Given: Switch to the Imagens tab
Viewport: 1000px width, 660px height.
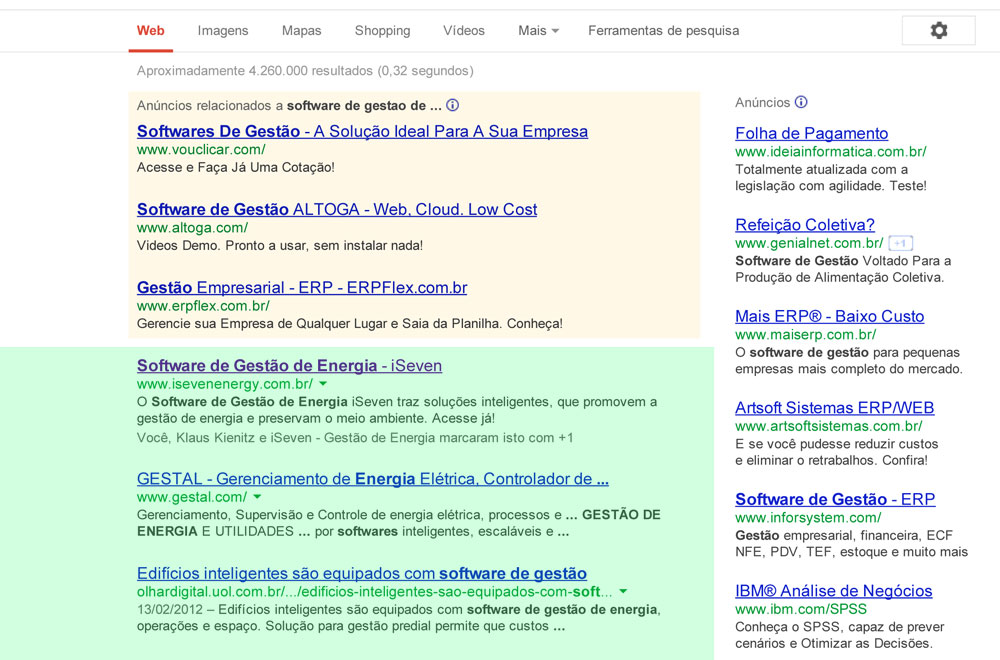Looking at the screenshot, I should pyautogui.click(x=223, y=31).
